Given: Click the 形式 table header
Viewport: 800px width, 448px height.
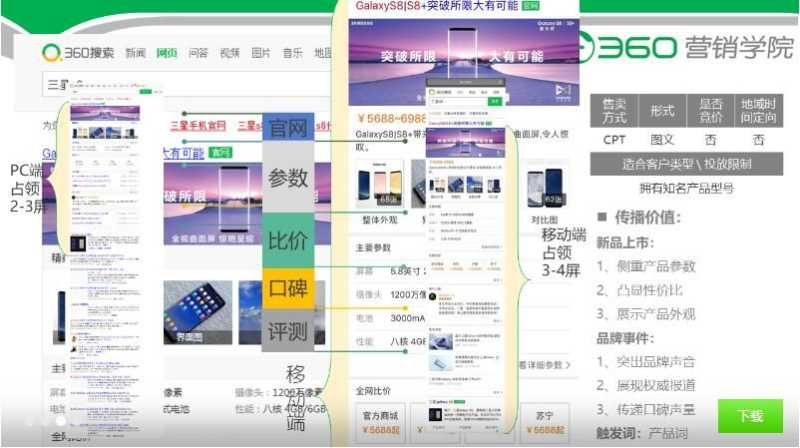Looking at the screenshot, I should coord(662,111).
